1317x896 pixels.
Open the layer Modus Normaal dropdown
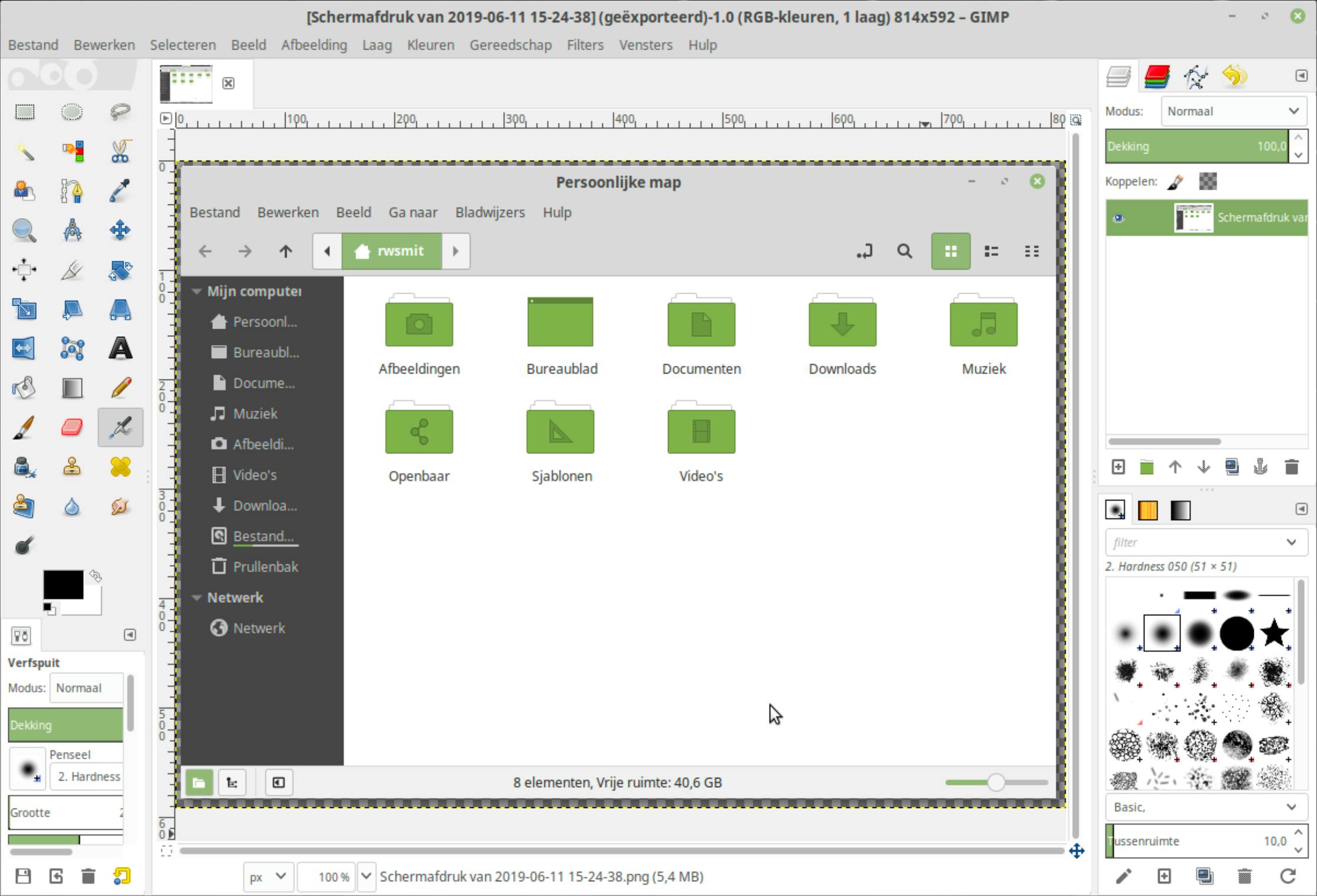pyautogui.click(x=1234, y=112)
